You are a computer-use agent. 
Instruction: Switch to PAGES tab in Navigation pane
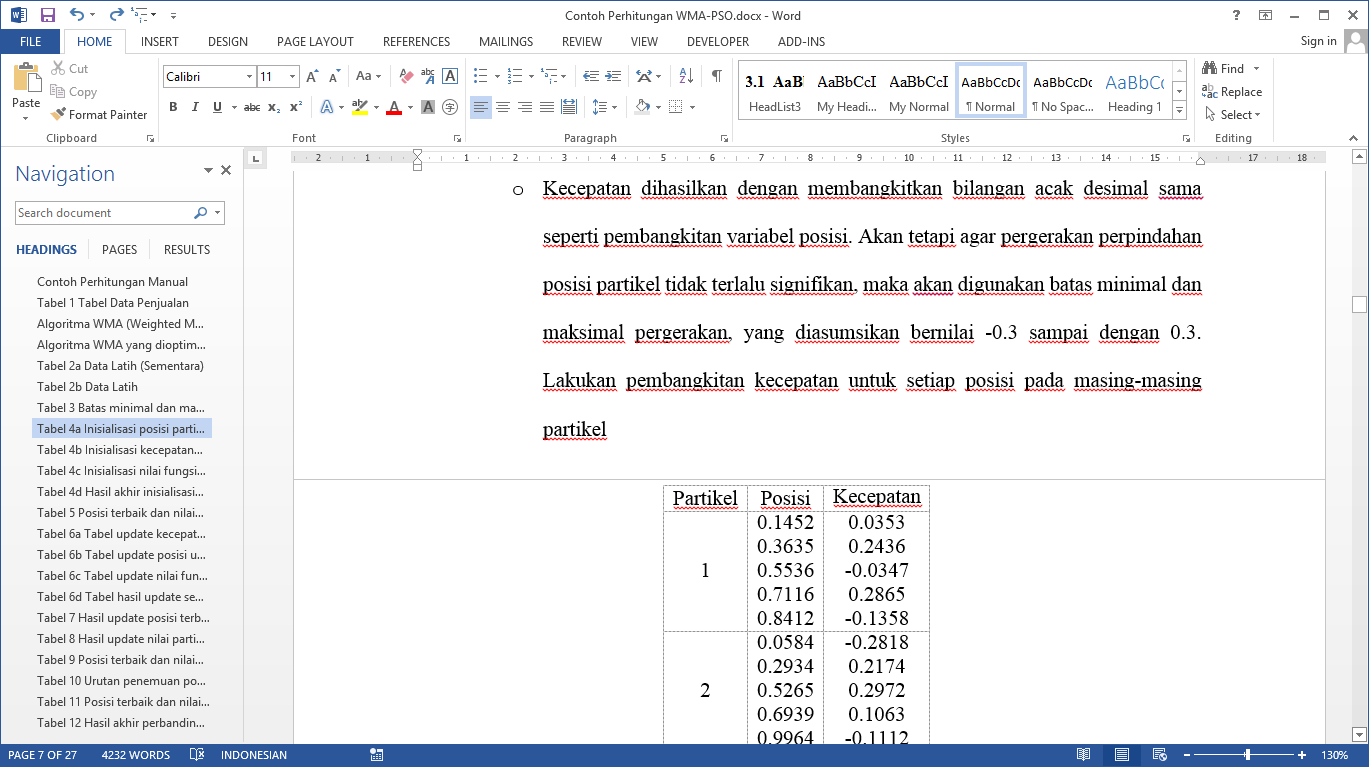coord(119,250)
